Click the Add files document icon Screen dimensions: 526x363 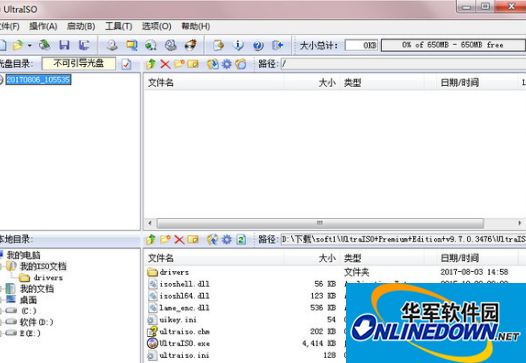tap(218, 45)
